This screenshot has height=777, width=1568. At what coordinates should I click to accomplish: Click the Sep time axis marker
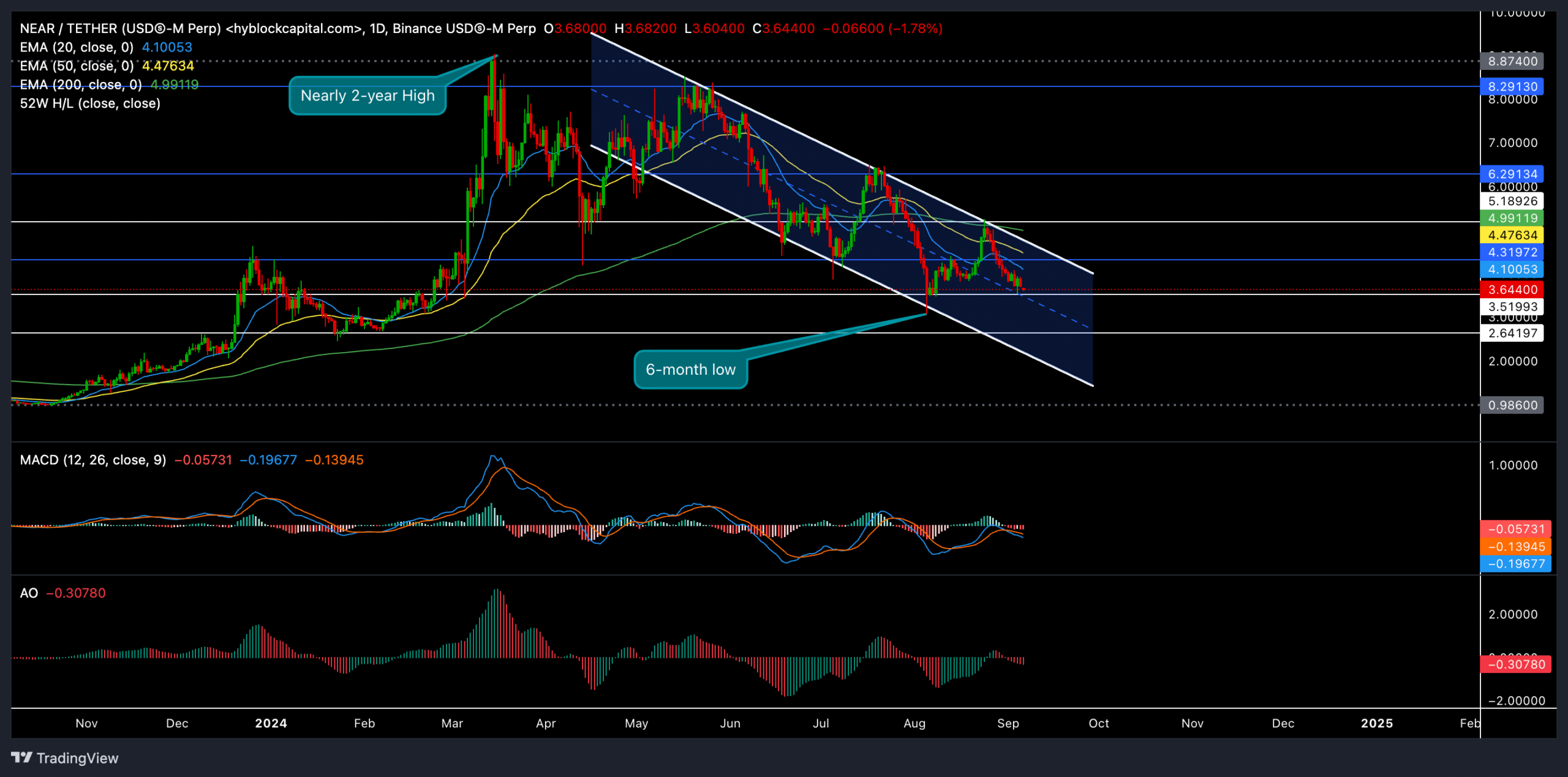click(1008, 723)
